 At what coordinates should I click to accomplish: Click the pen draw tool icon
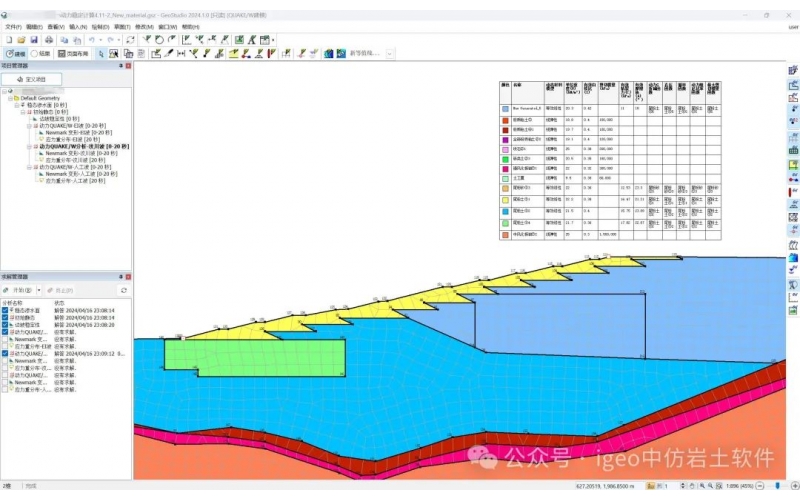169,54
